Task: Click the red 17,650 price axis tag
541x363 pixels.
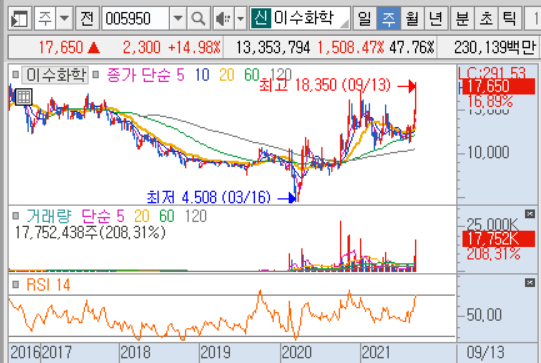Action: point(499,86)
